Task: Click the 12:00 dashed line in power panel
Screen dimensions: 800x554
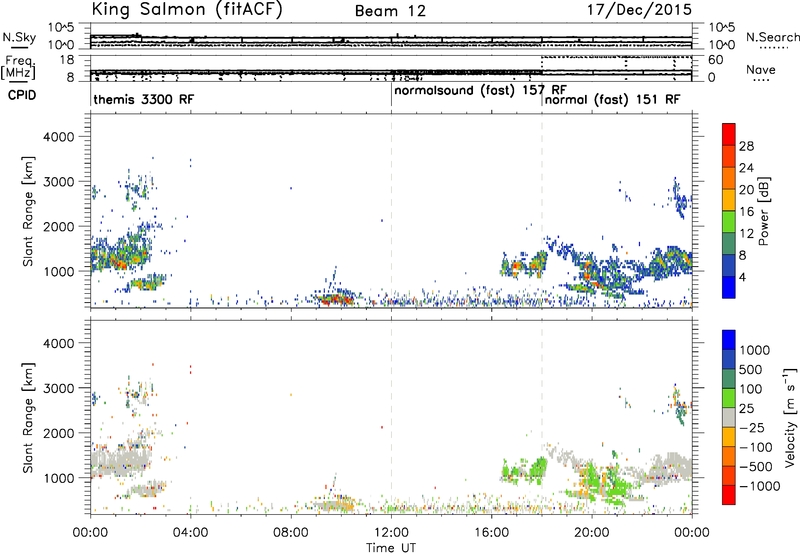Action: point(391,211)
